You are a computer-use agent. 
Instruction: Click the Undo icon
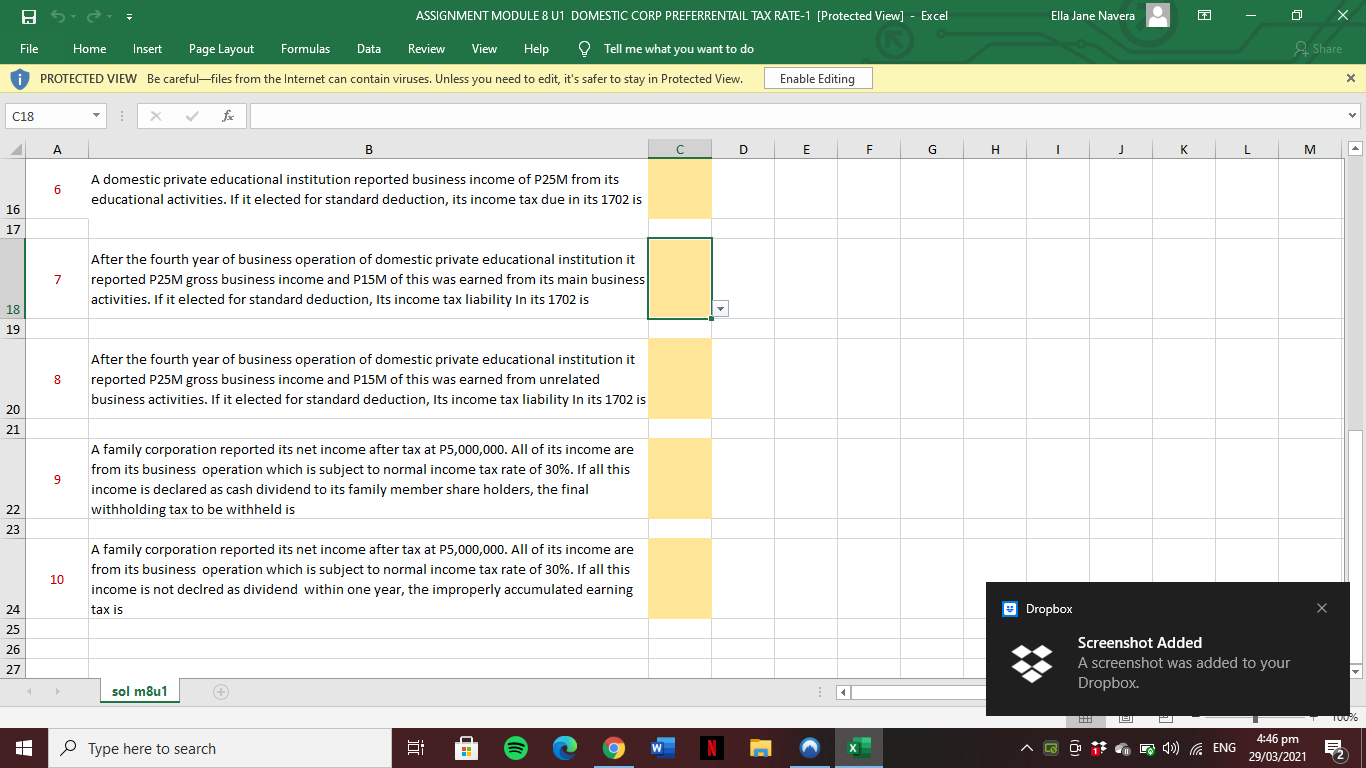(x=60, y=16)
